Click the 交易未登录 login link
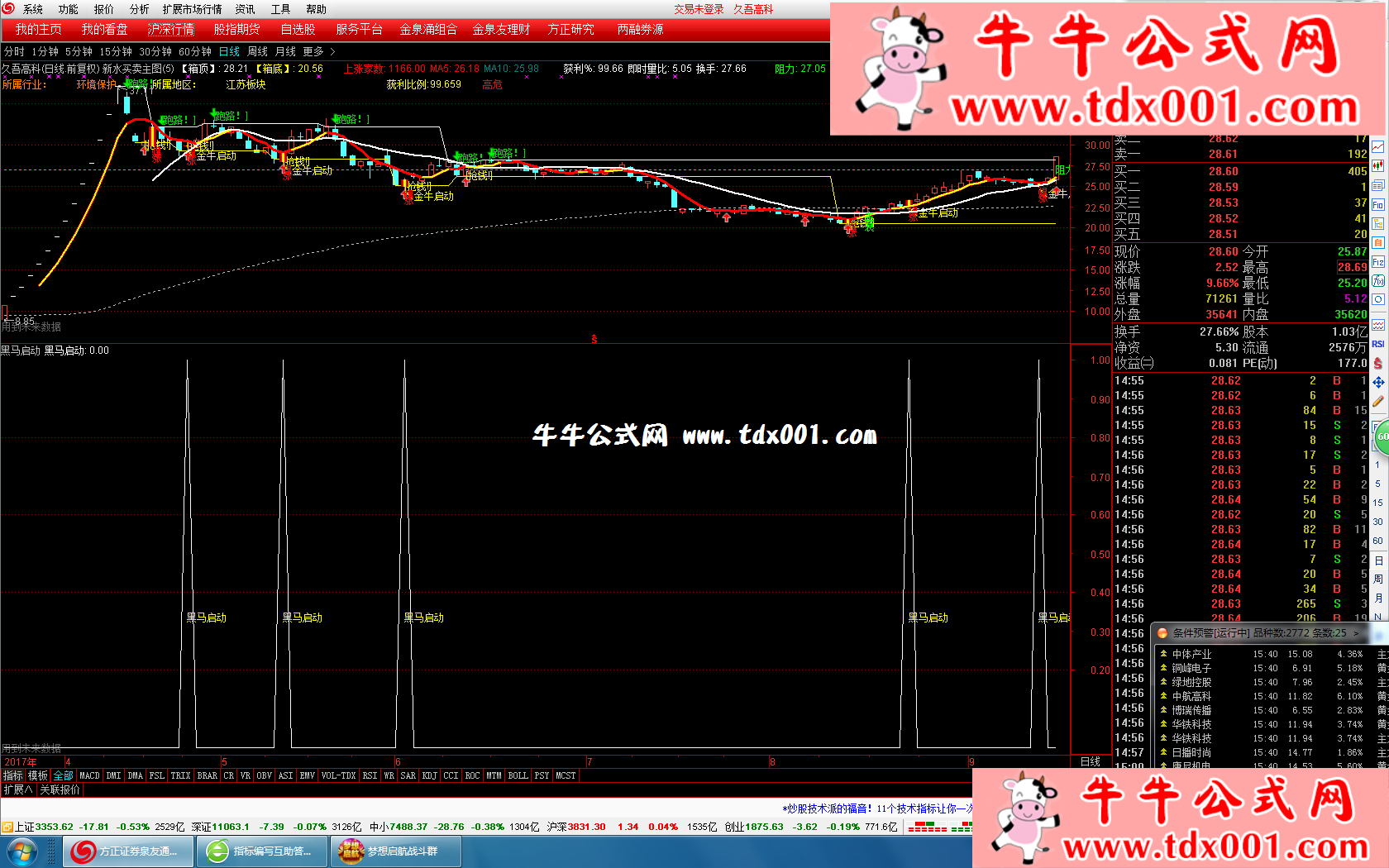This screenshot has height=868, width=1389. tap(699, 9)
